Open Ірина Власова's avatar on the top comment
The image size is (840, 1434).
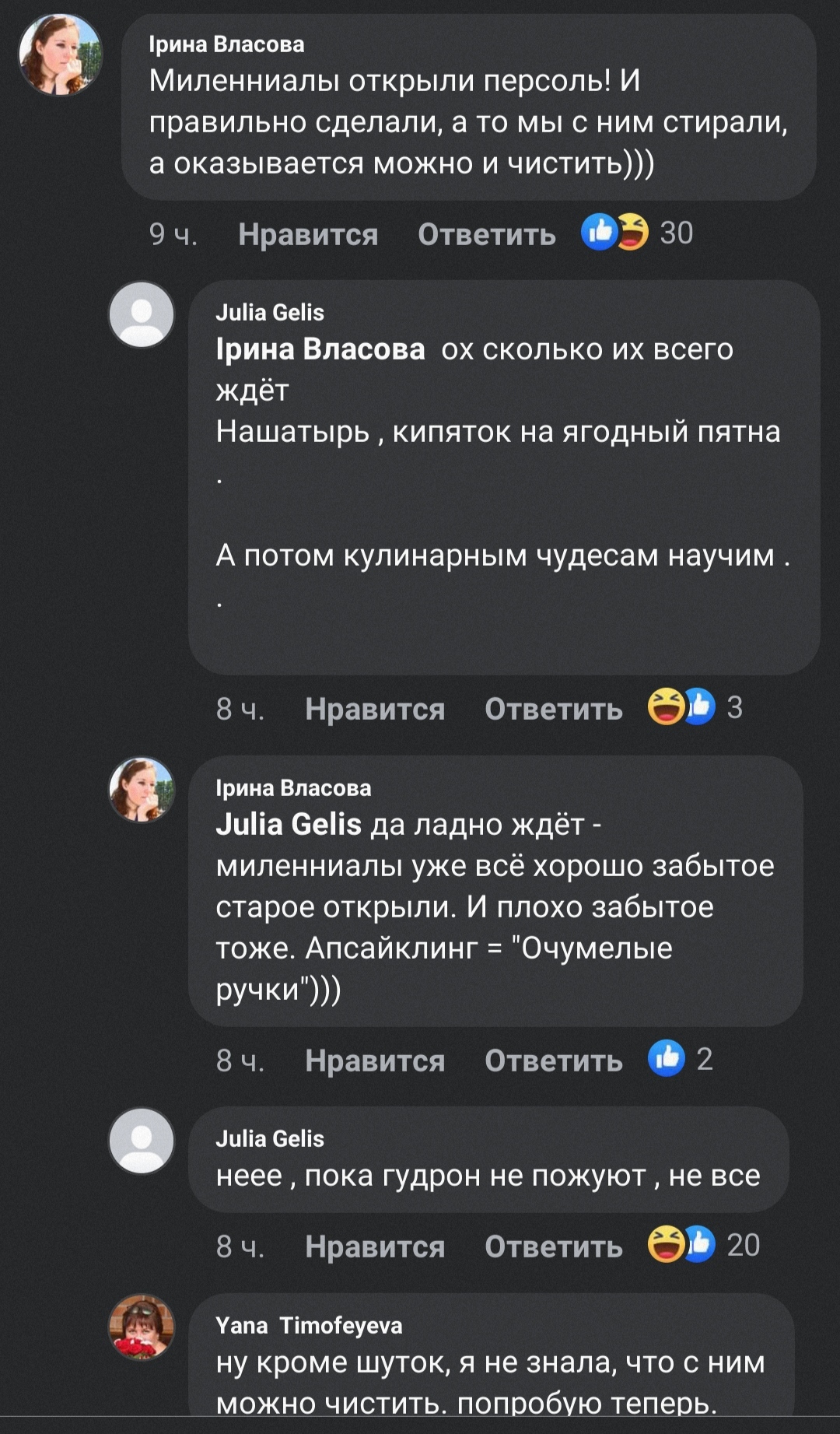pos(61,54)
